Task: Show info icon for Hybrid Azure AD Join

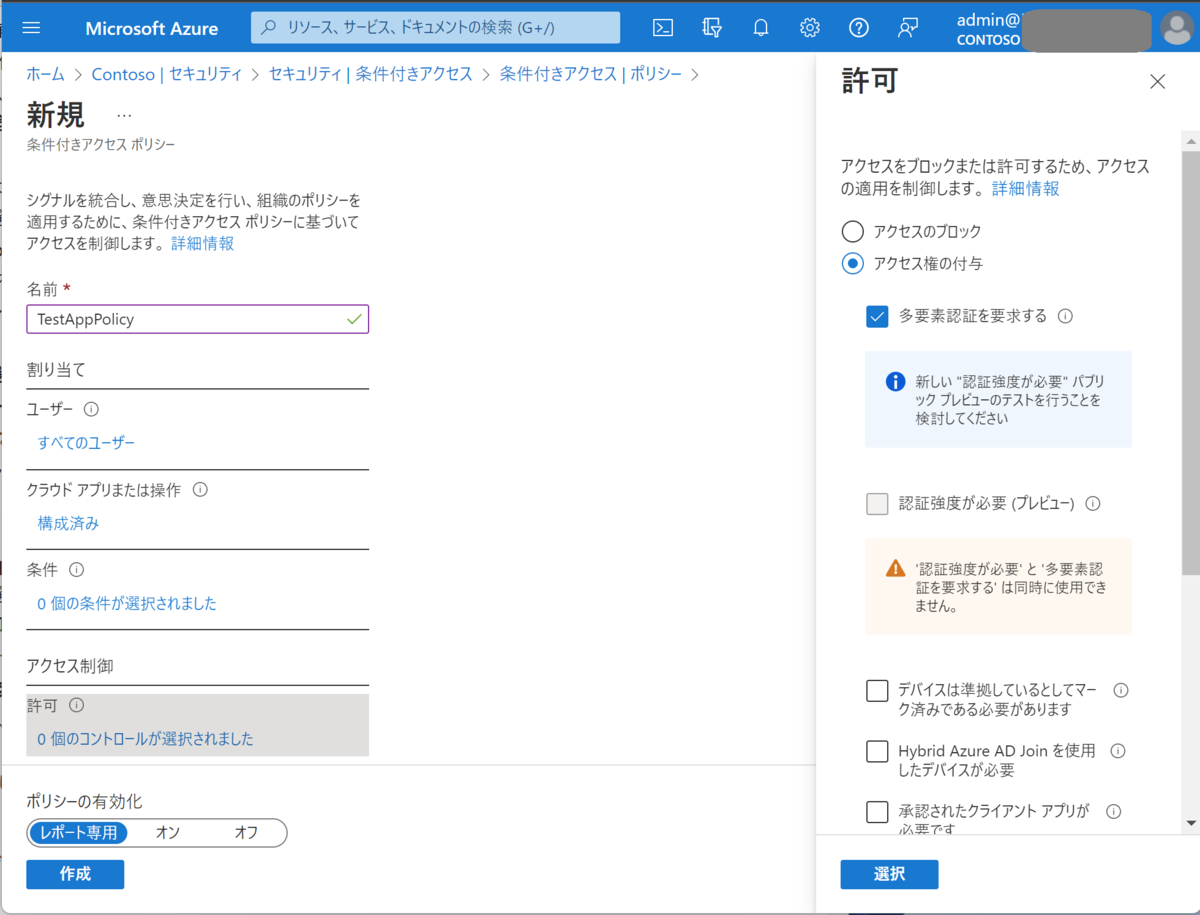Action: click(1118, 751)
